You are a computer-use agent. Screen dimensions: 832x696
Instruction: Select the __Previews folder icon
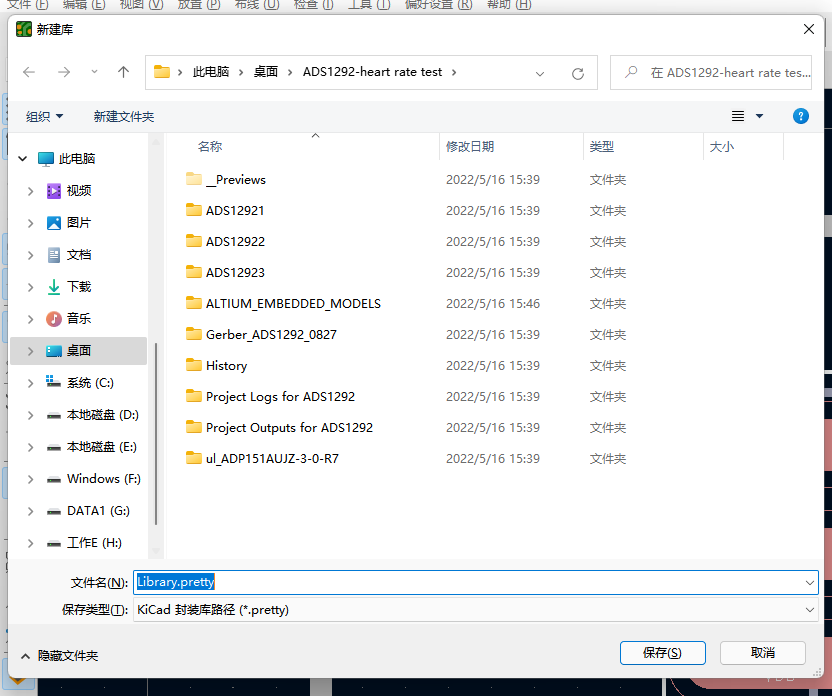pos(194,179)
